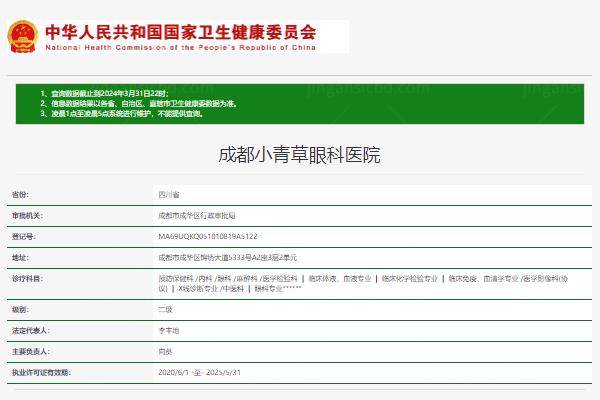Click the 省份 field label
The width and height of the screenshot is (600, 400).
(x=20, y=195)
